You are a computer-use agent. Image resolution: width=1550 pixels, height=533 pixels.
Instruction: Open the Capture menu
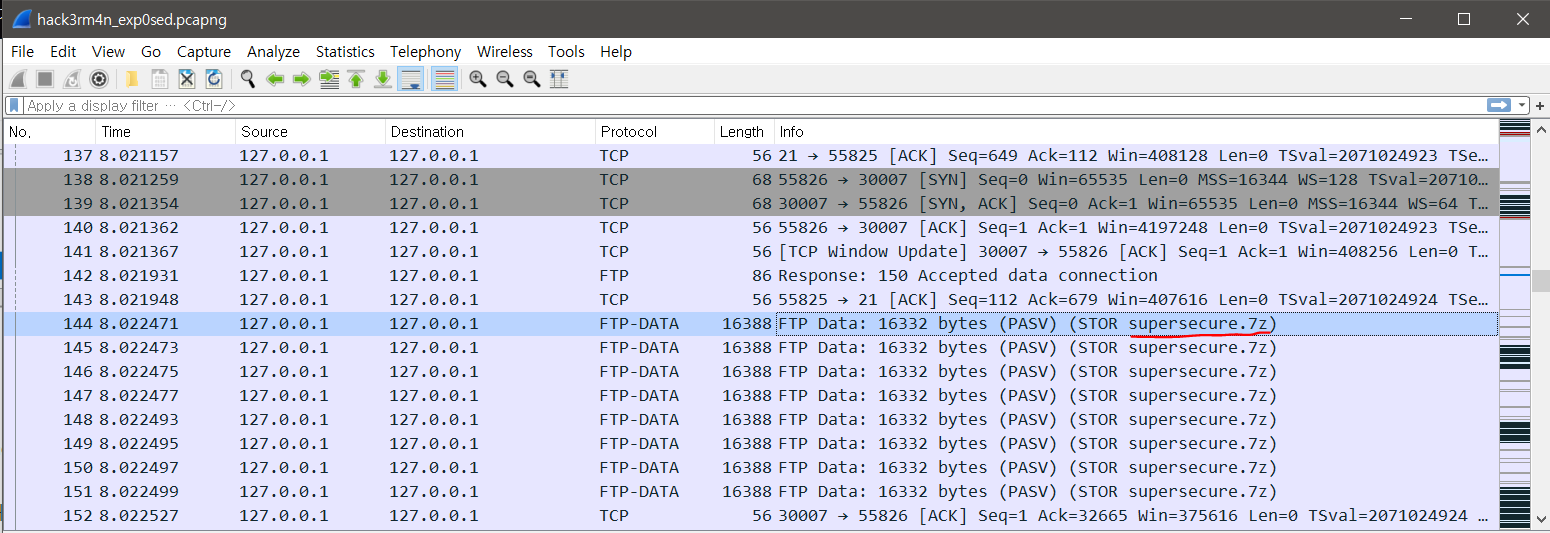pyautogui.click(x=204, y=51)
